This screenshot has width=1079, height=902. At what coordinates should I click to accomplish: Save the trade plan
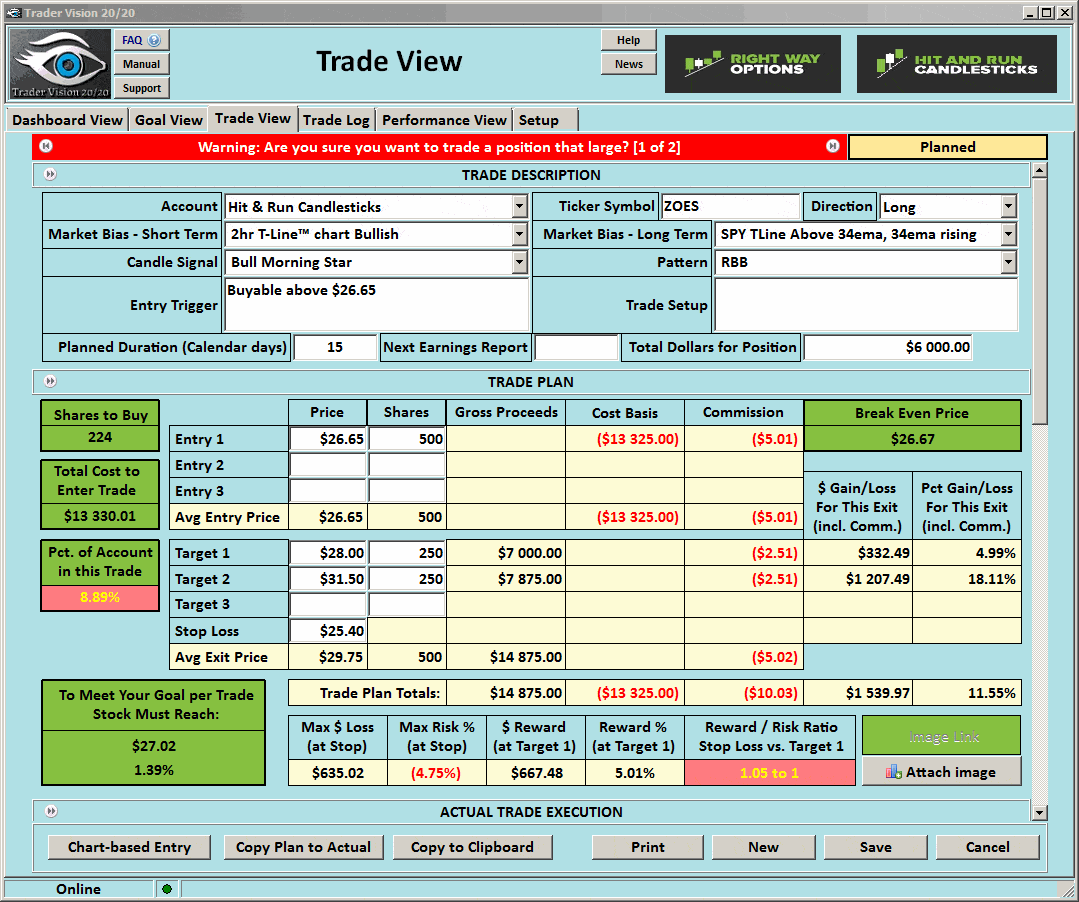click(x=875, y=847)
